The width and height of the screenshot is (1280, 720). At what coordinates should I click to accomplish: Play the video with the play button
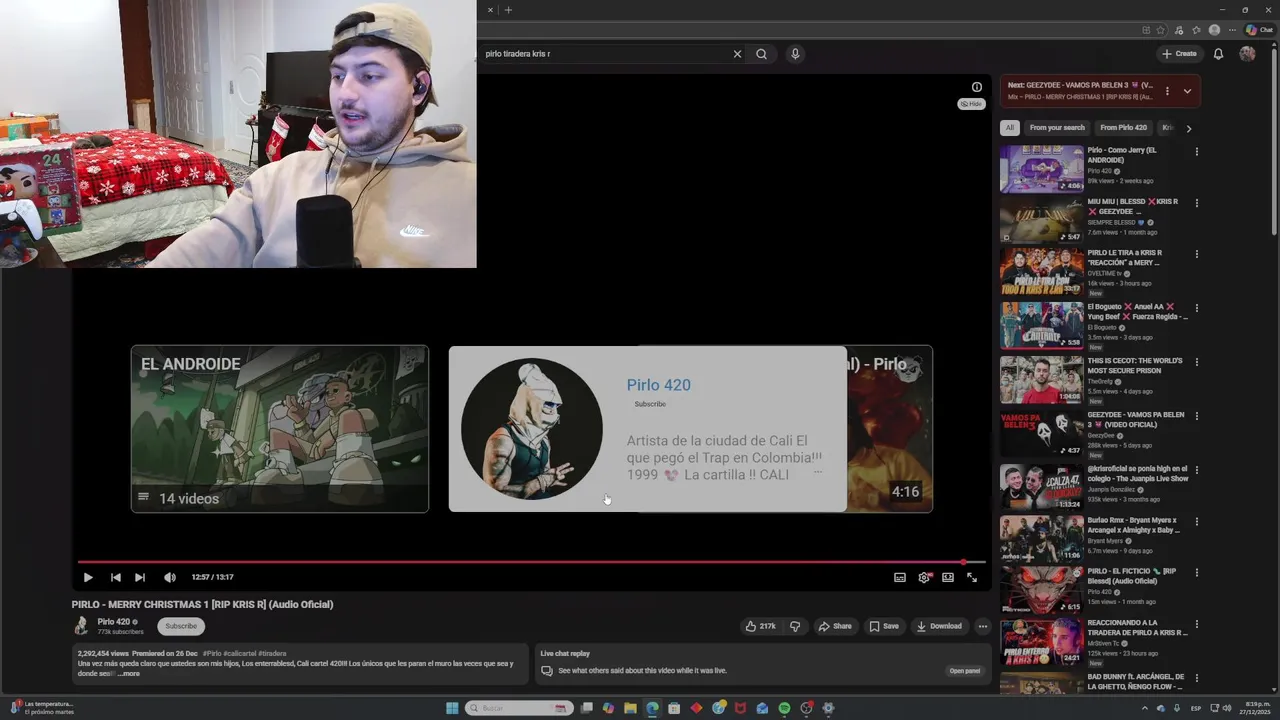coord(88,577)
